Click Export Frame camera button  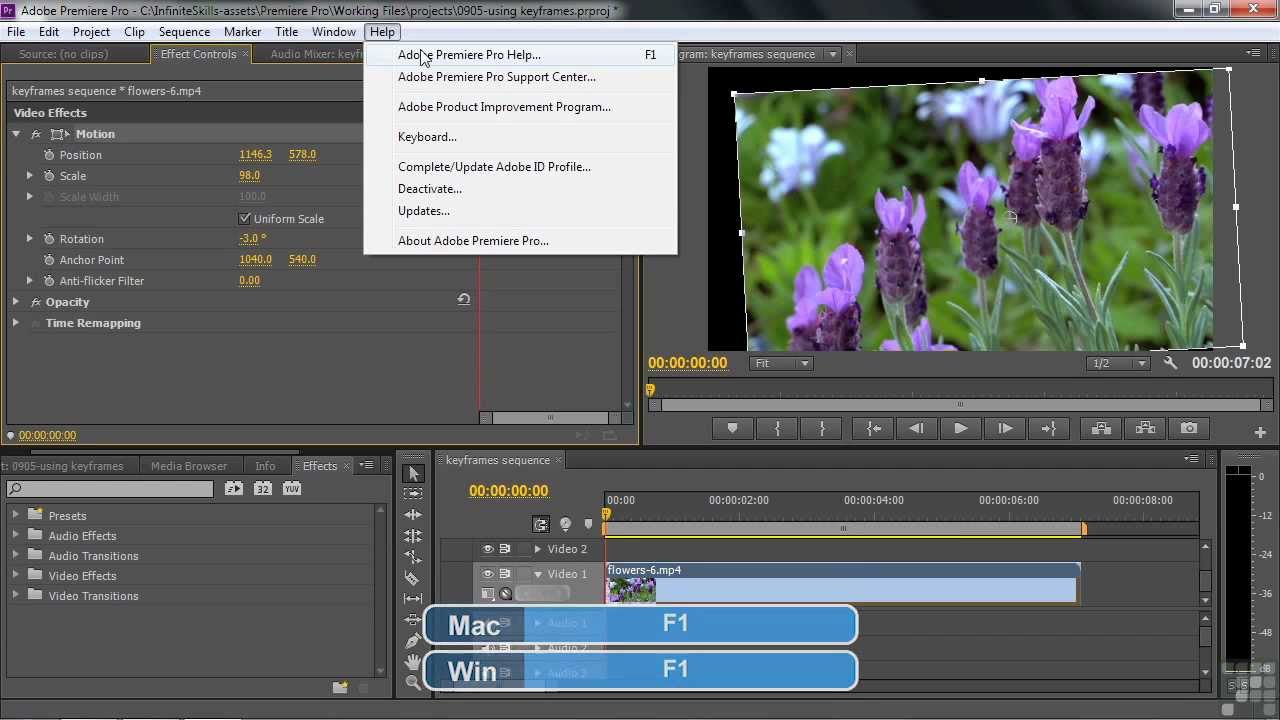coord(1189,428)
